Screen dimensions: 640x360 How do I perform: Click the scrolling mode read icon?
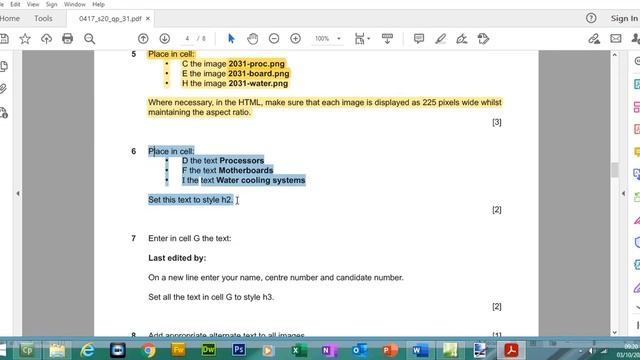point(387,39)
